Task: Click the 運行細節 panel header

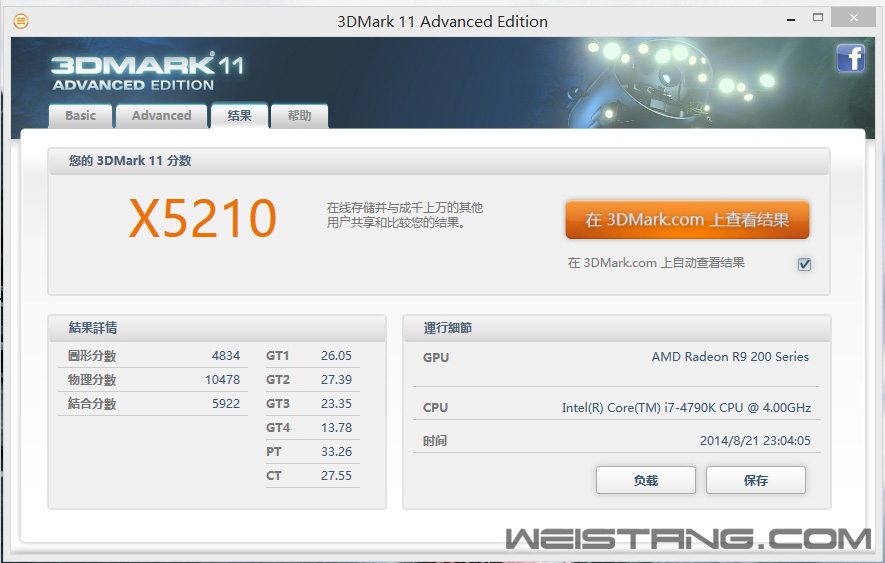Action: click(617, 328)
